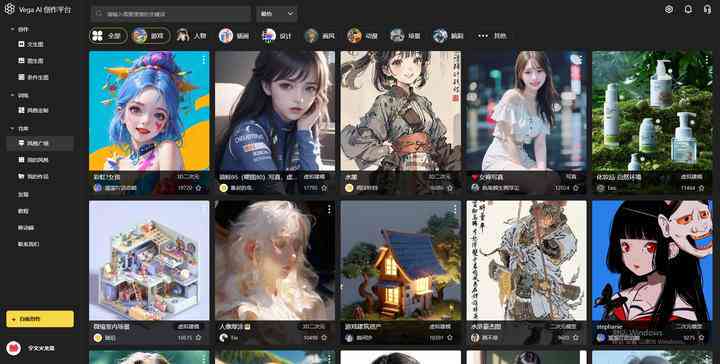Open the 条件生图 sidebar item
Viewport: 720px width, 364px height.
point(34,77)
